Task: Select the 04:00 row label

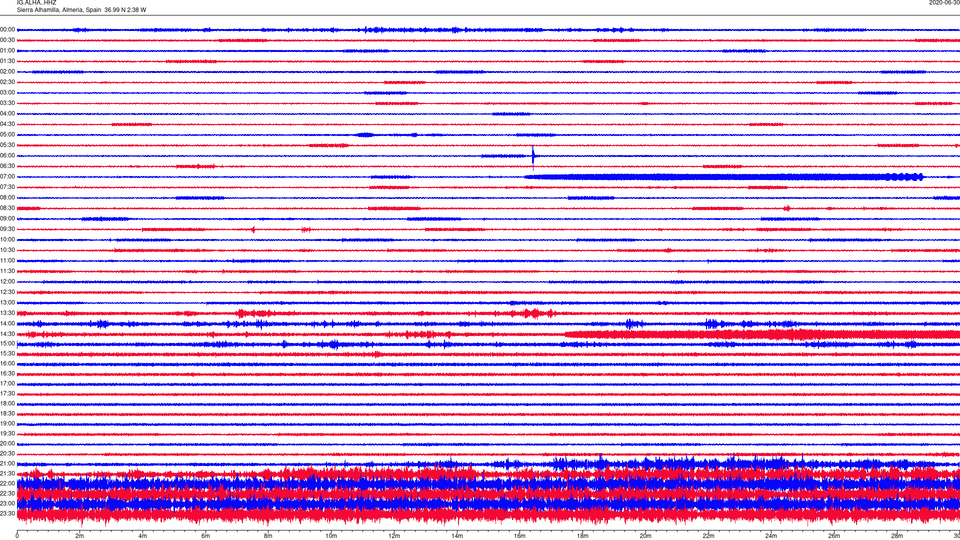Action: coord(7,114)
